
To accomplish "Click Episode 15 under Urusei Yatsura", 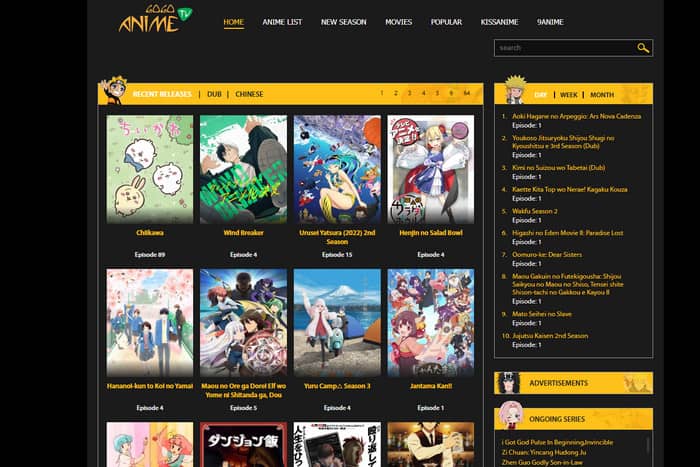I will [337, 254].
